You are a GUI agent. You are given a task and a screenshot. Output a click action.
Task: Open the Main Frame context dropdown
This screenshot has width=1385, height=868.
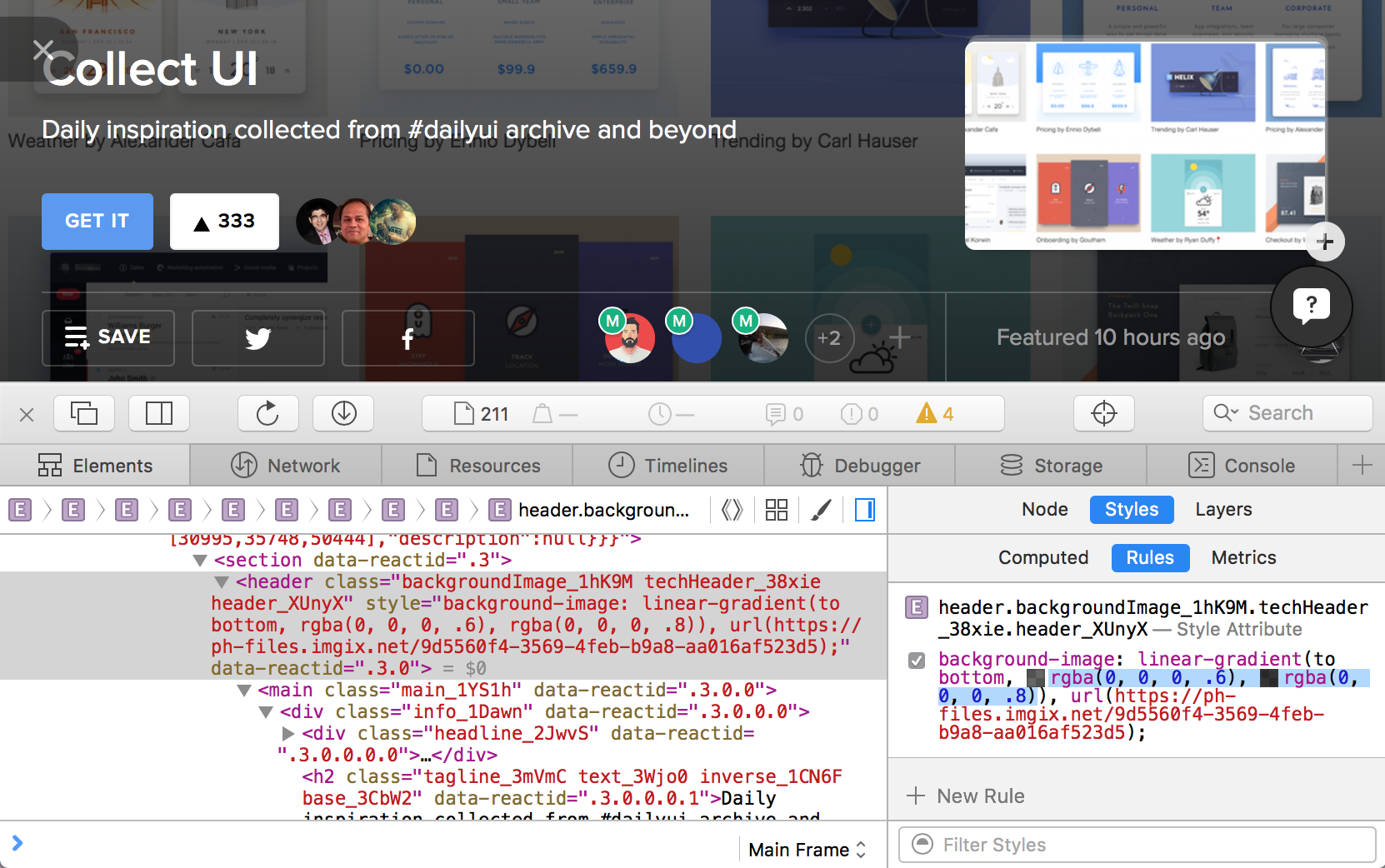coord(807,850)
